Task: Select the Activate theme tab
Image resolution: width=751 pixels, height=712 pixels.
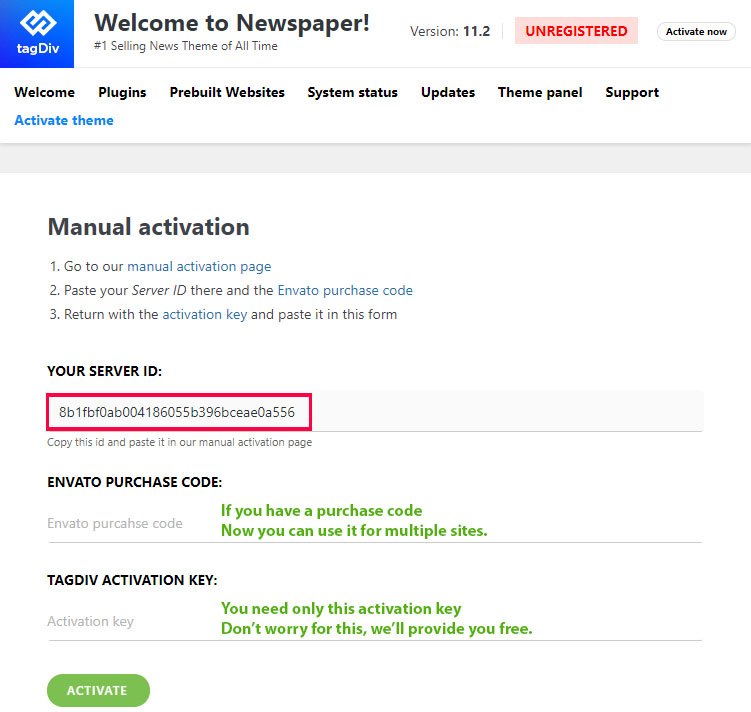Action: click(x=64, y=120)
